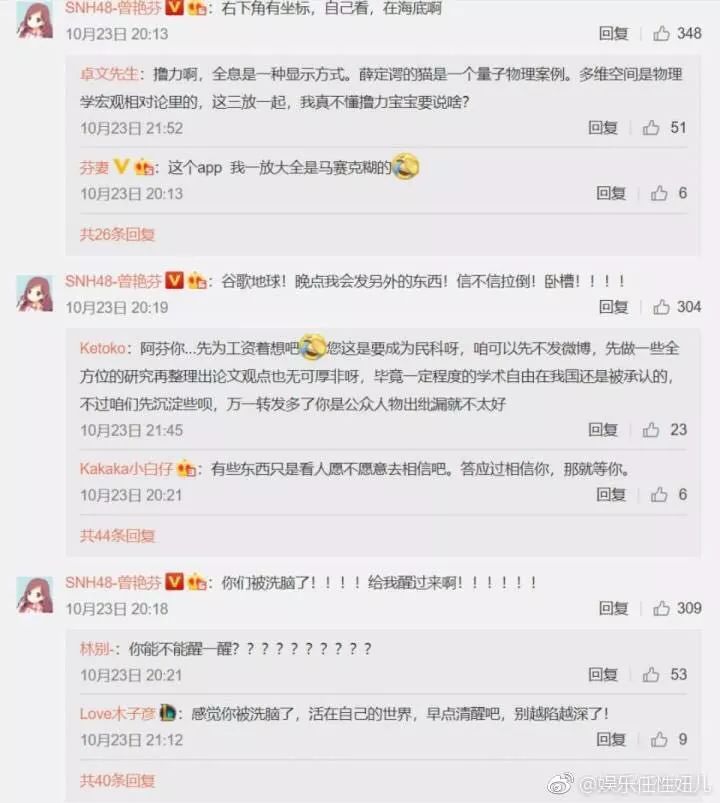Like the 你们被洗脑了 comment with 309 likes
The height and width of the screenshot is (803, 720).
[x=661, y=608]
